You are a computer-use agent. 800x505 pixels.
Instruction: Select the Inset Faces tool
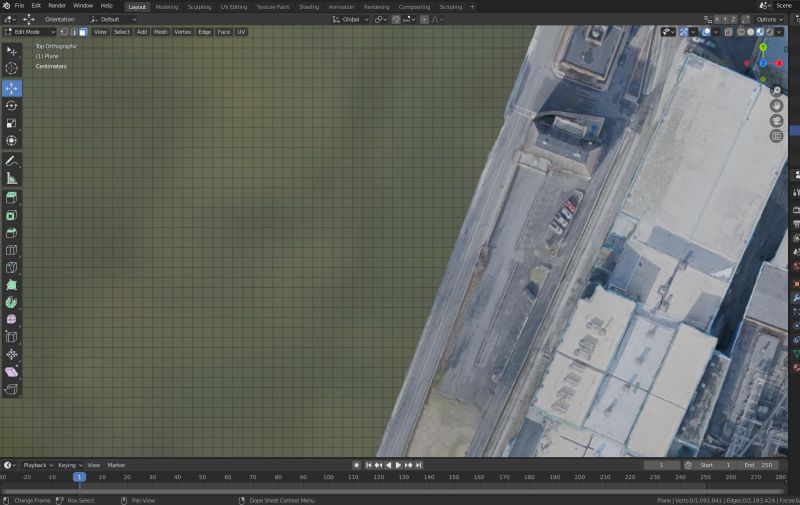(11, 215)
